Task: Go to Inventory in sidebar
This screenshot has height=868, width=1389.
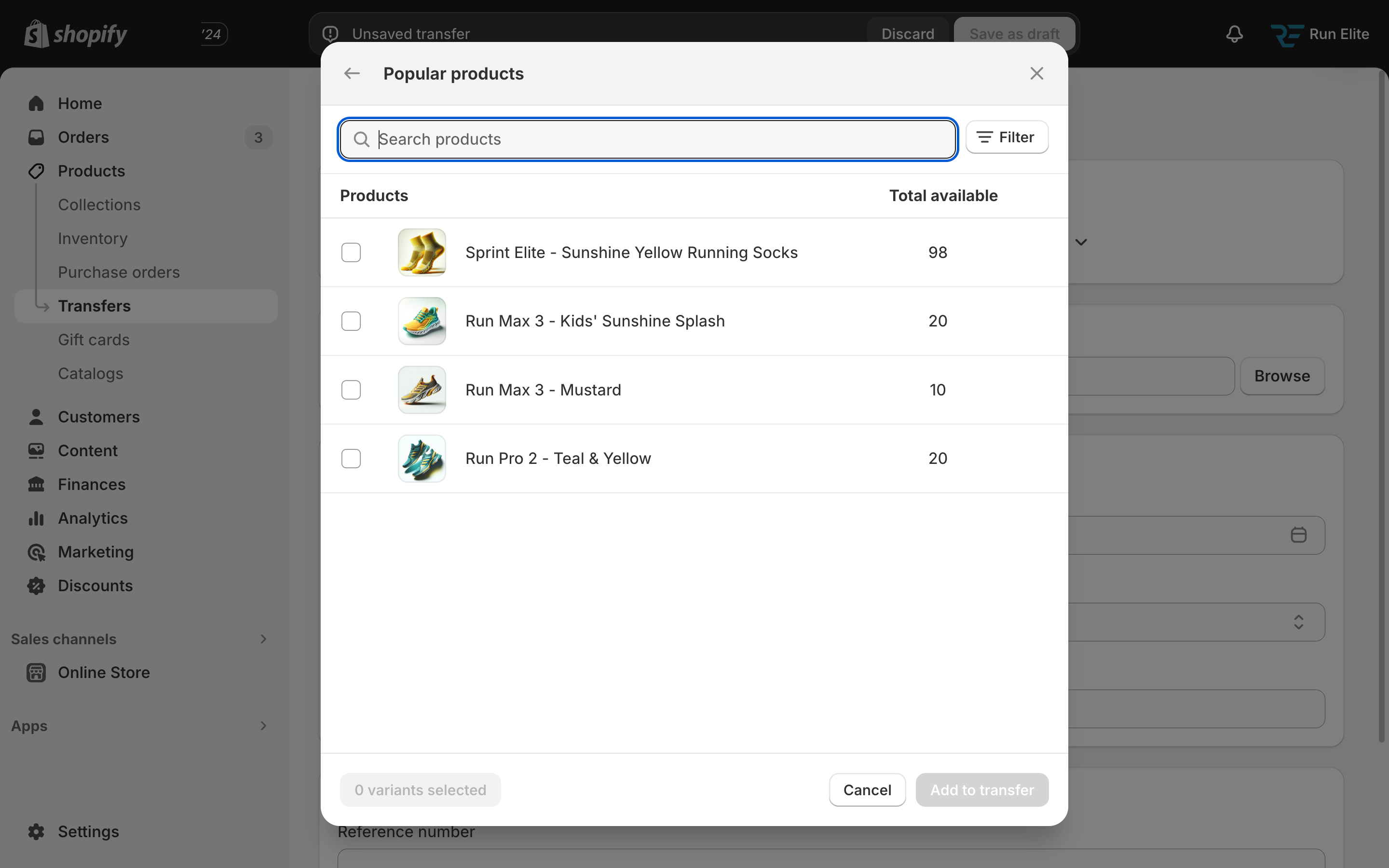Action: [93, 238]
